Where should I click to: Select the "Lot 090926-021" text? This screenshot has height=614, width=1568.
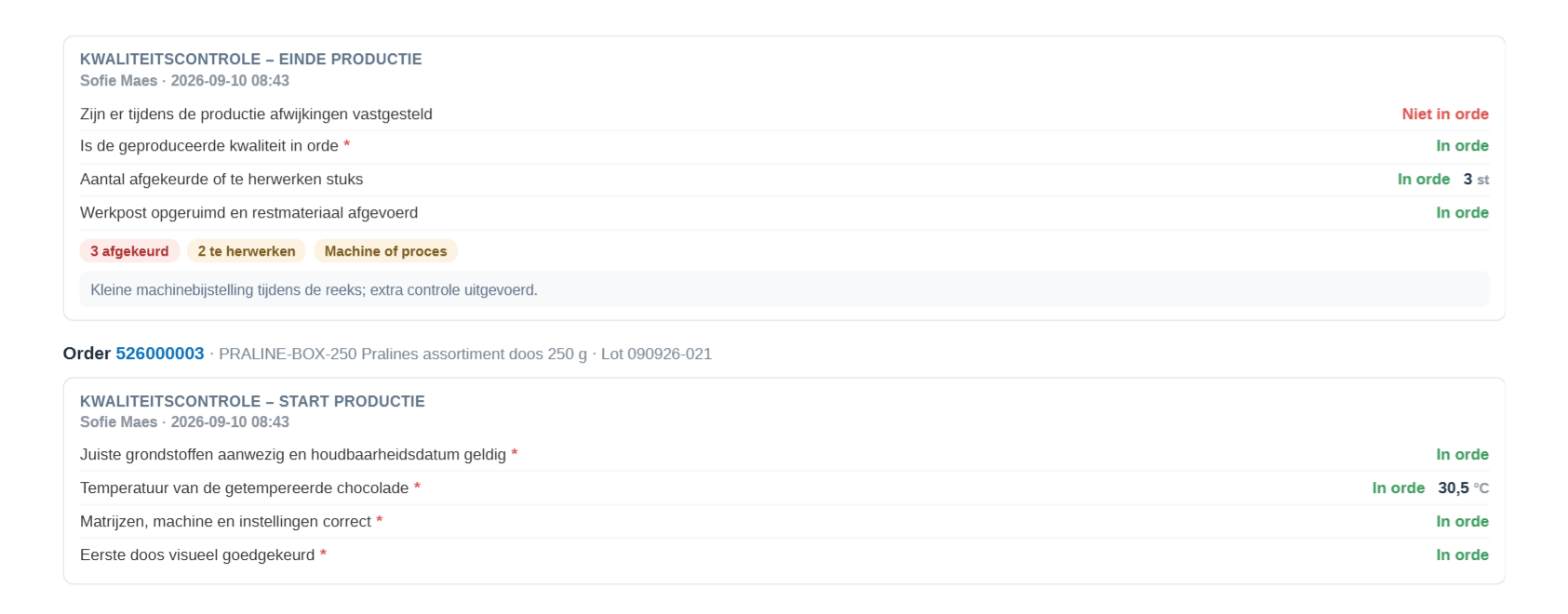pyautogui.click(x=656, y=354)
